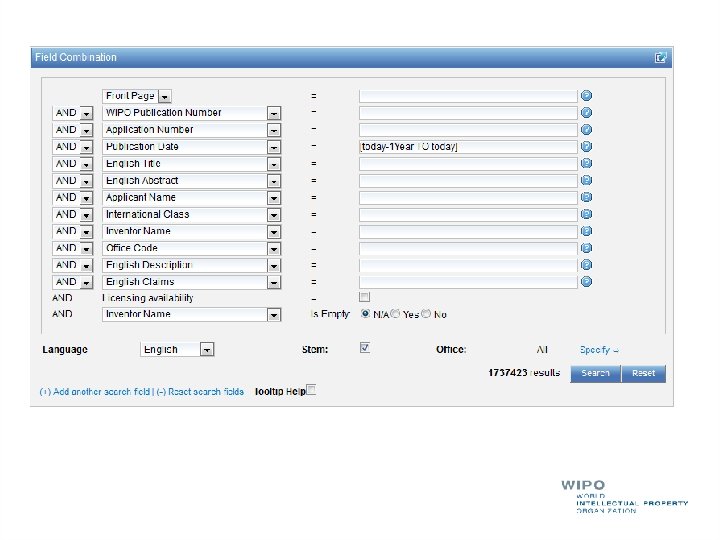Uncheck the Stem checkbox
Screen dimensions: 720x540
coord(365,348)
